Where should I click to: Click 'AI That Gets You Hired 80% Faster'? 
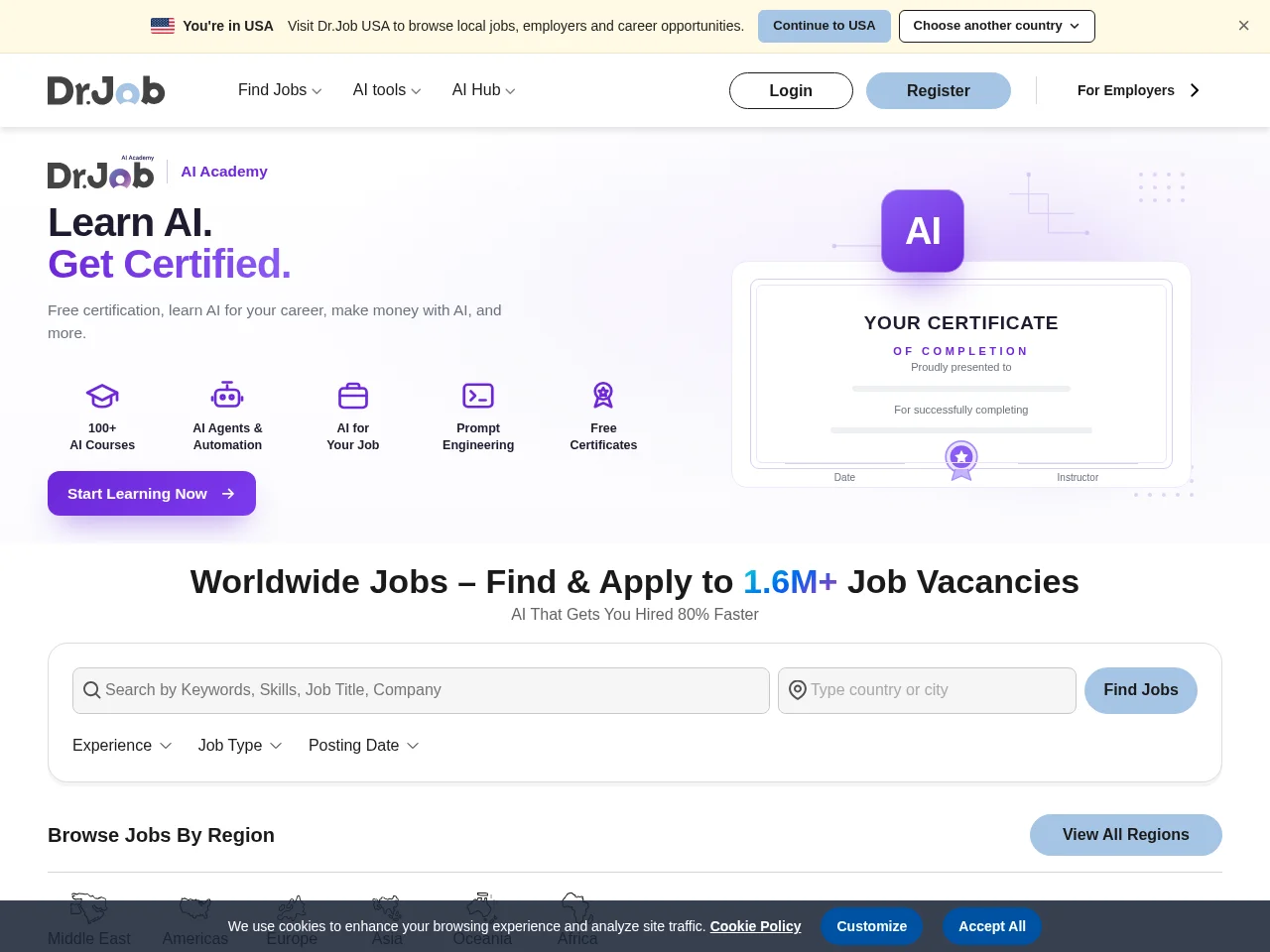click(635, 615)
